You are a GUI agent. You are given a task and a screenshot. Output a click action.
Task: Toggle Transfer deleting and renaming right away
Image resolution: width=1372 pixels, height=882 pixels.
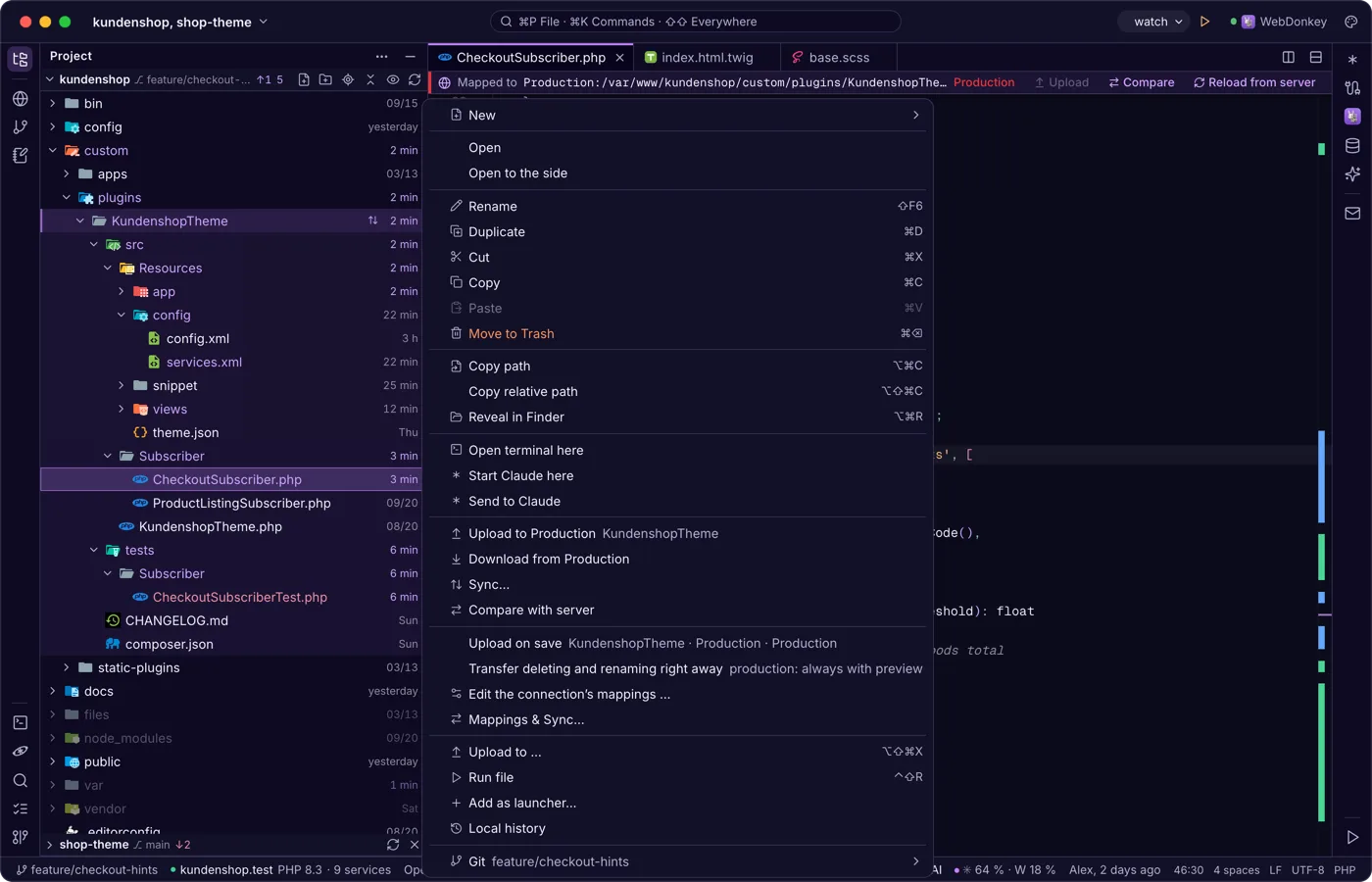click(677, 668)
